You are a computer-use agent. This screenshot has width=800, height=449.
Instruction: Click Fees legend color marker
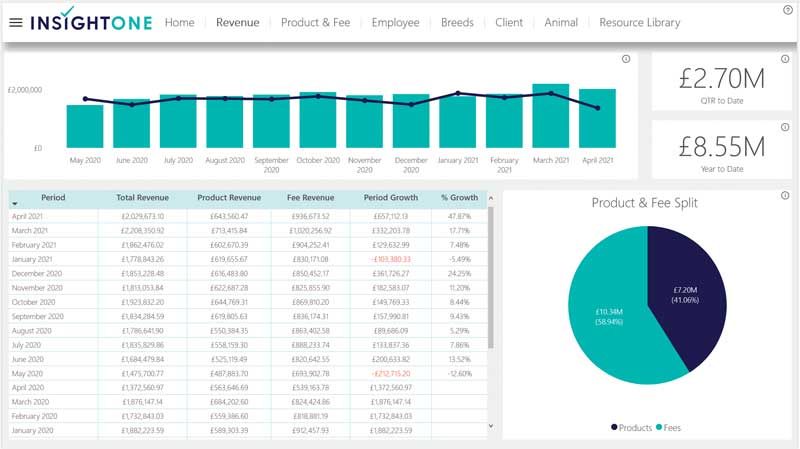[659, 427]
